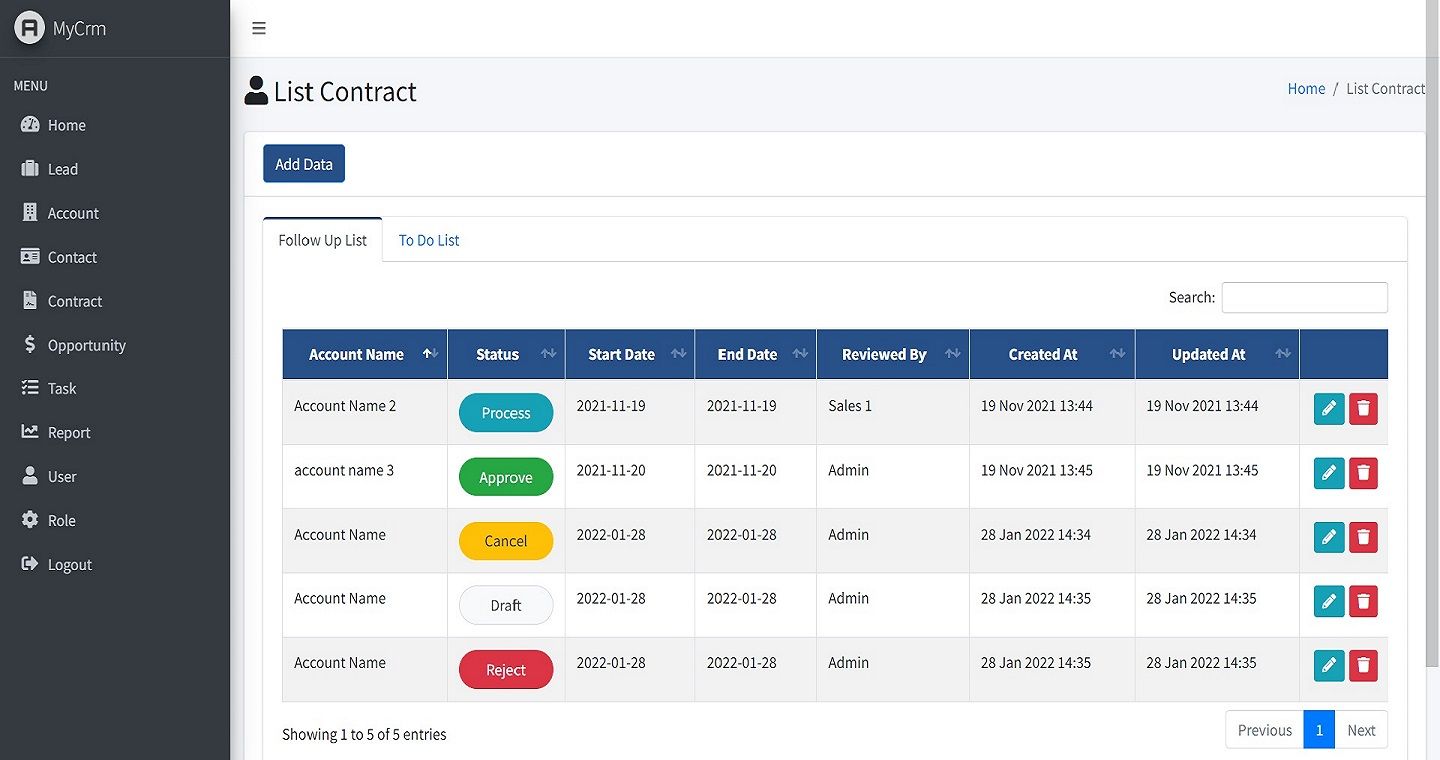Open Opportunity from the sidebar menu

[x=87, y=345]
